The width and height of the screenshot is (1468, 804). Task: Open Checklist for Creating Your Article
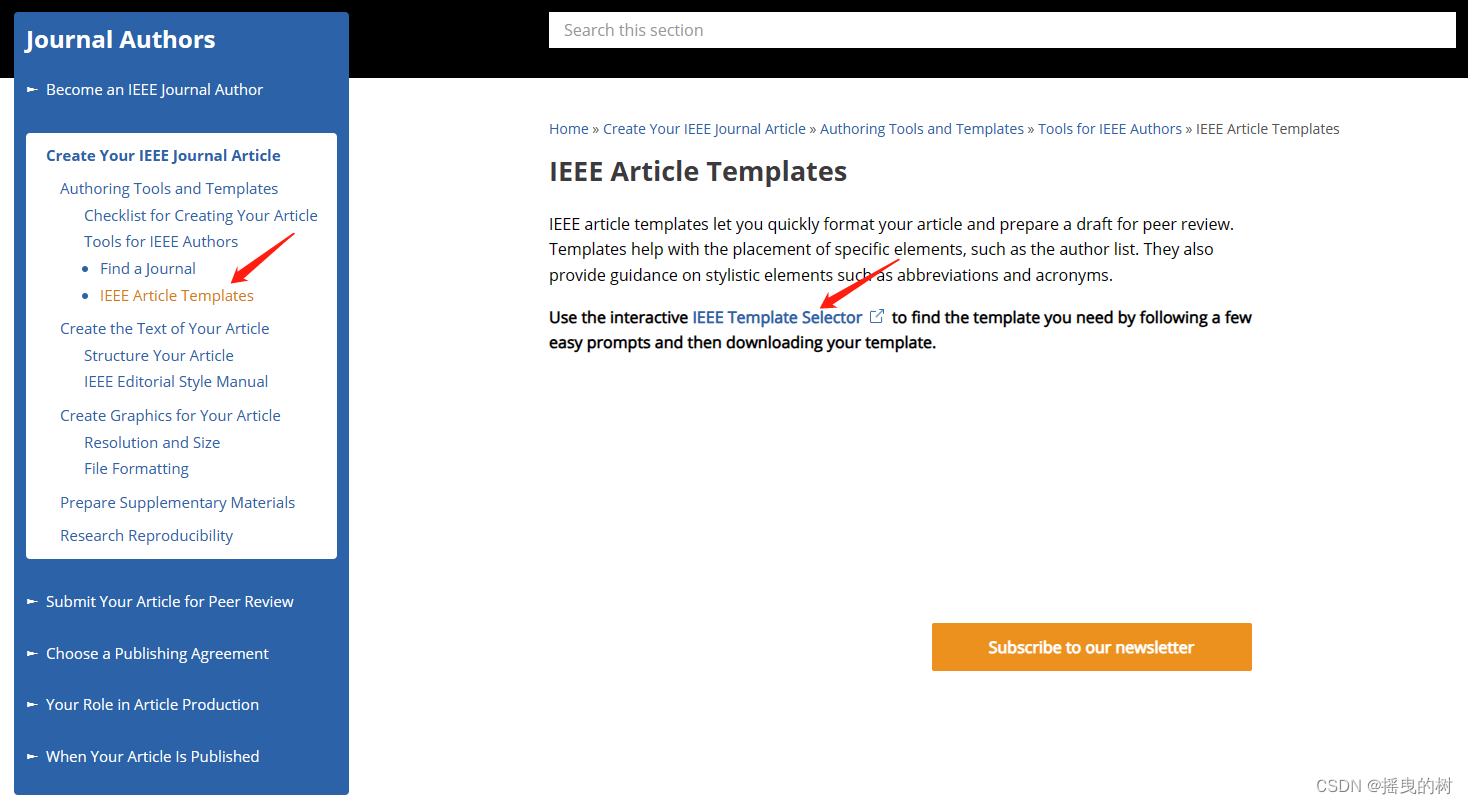tap(200, 214)
